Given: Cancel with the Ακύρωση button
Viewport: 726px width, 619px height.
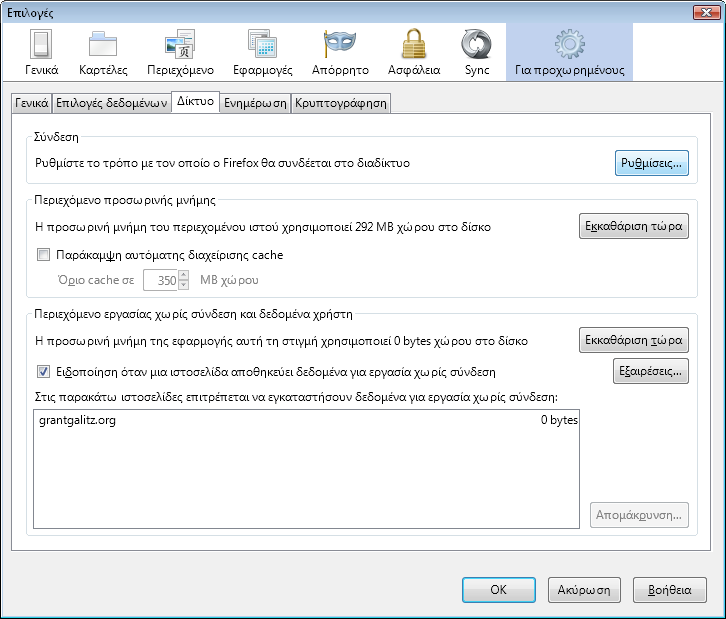Looking at the screenshot, I should 584,590.
